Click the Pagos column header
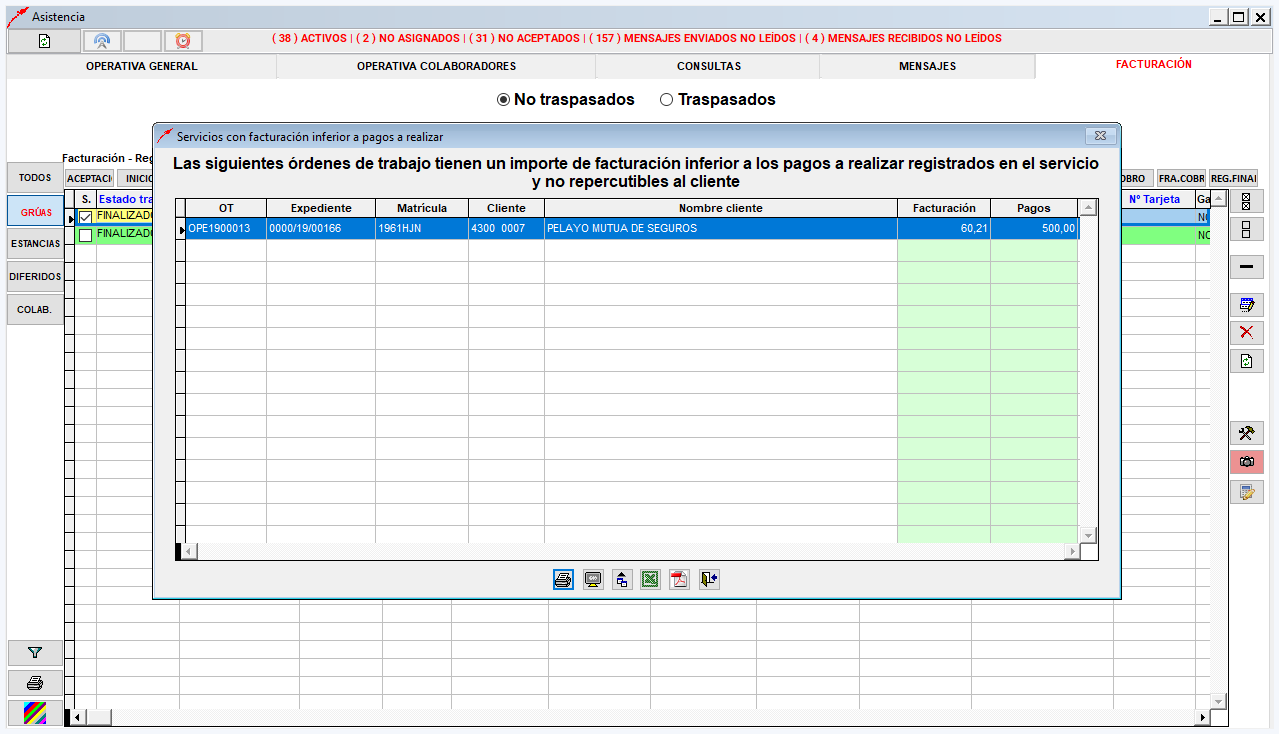Screen dimensions: 1279x734 tap(1034, 208)
